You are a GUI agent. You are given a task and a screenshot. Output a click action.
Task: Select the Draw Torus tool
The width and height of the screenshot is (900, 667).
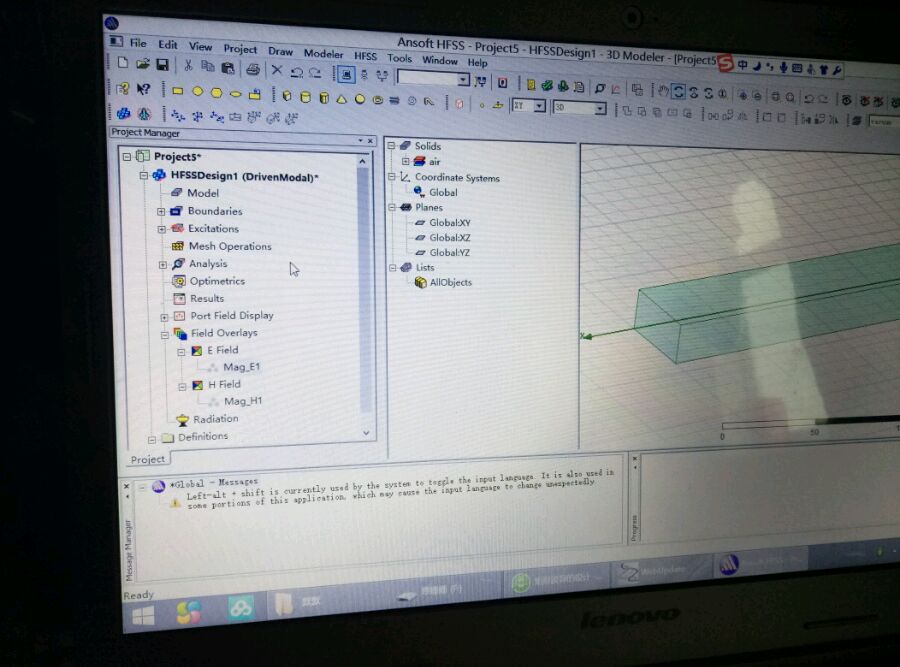click(x=377, y=100)
